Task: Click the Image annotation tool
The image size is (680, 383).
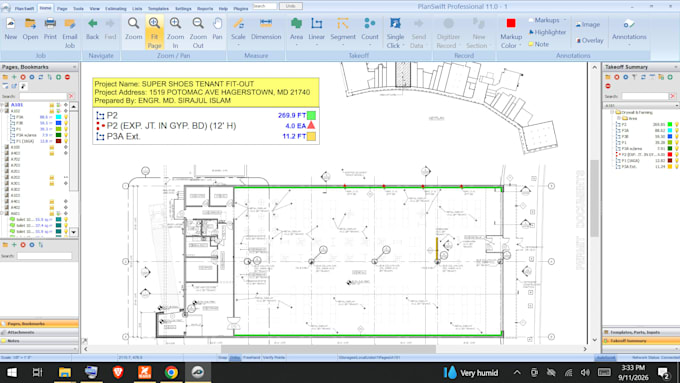Action: [x=588, y=25]
